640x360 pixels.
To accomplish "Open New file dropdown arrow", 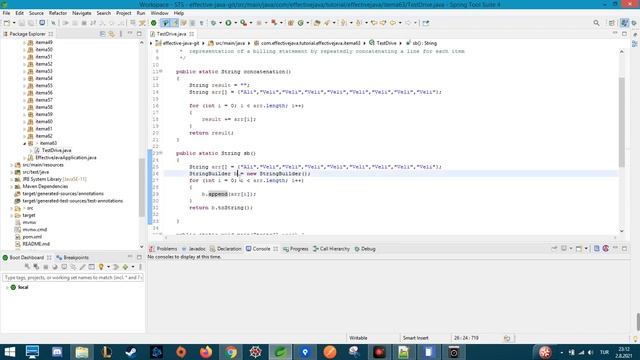I will [x=14, y=23].
